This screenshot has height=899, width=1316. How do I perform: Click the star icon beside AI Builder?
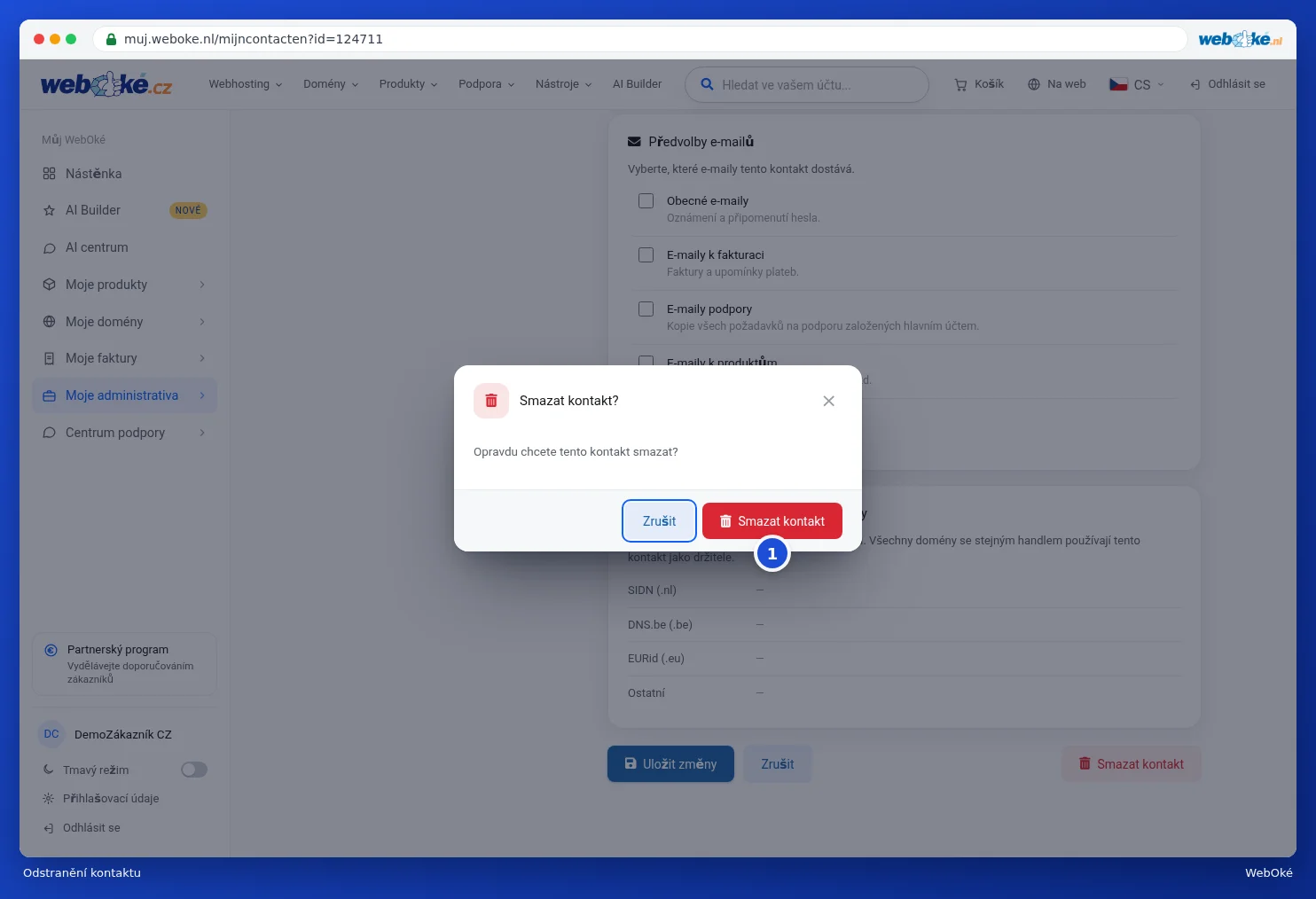50,211
